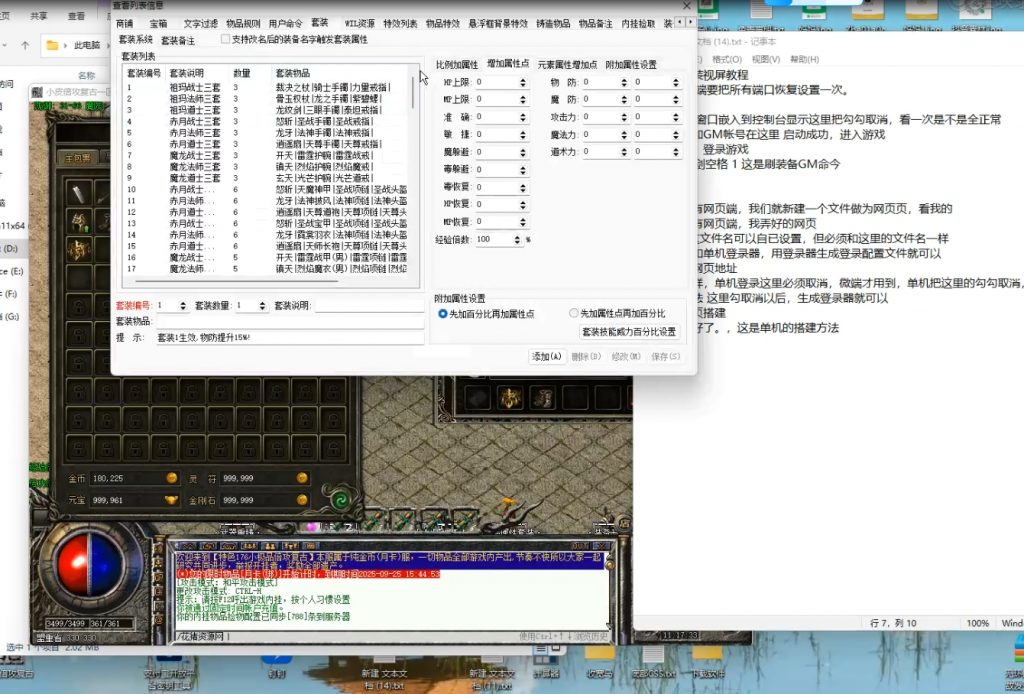Click the 金刚石 coin icon
The image size is (1024, 694).
point(302,500)
